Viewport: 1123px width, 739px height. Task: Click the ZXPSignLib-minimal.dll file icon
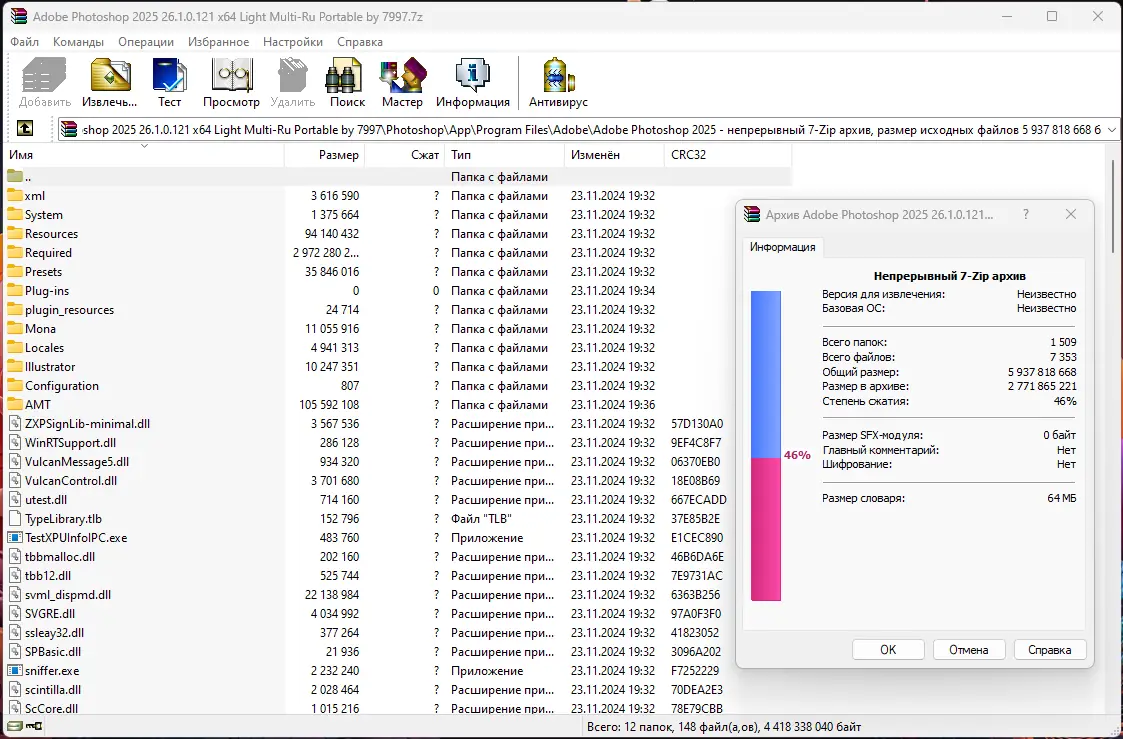(x=15, y=423)
